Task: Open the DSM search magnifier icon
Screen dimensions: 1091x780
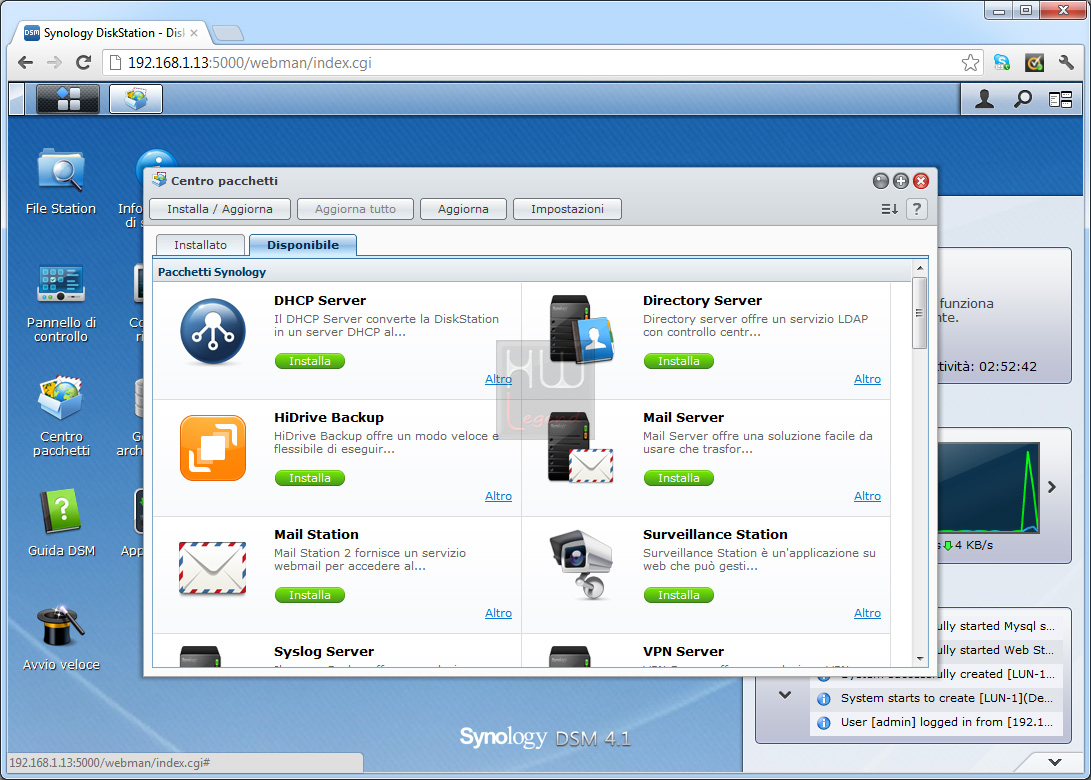Action: (x=1022, y=100)
